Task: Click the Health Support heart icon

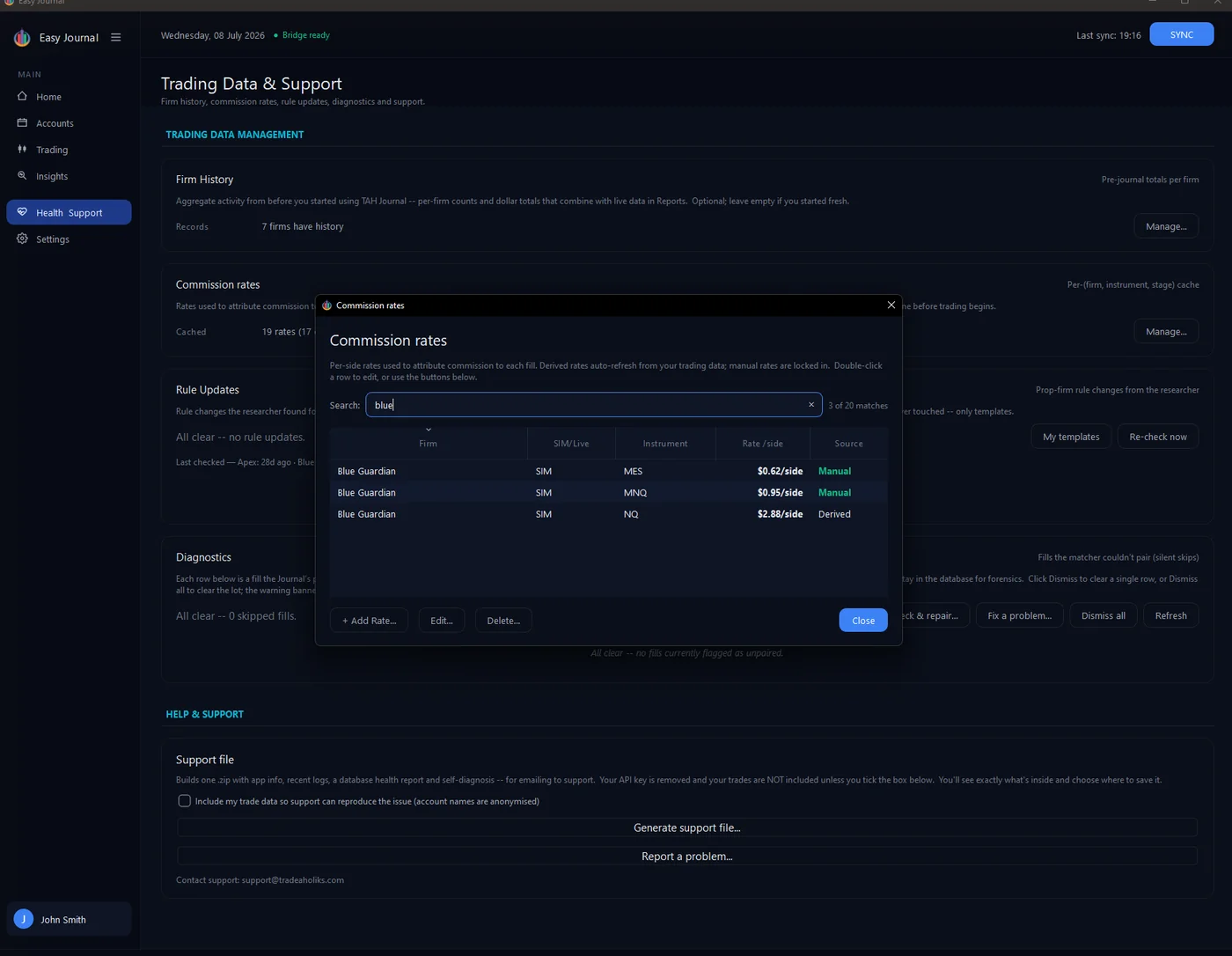Action: coord(22,212)
